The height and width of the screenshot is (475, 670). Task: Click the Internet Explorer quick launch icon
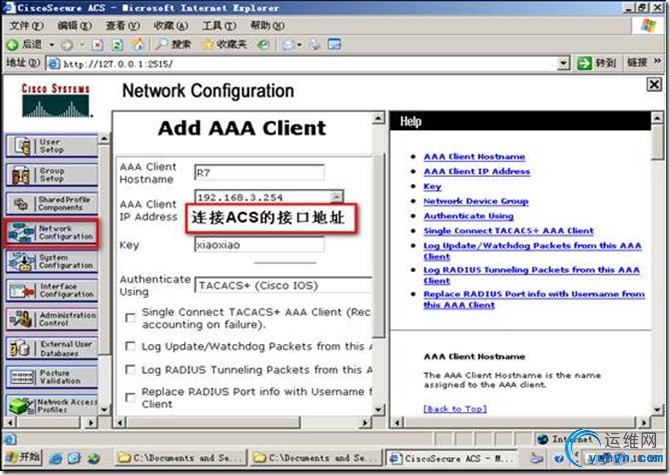tap(55, 458)
